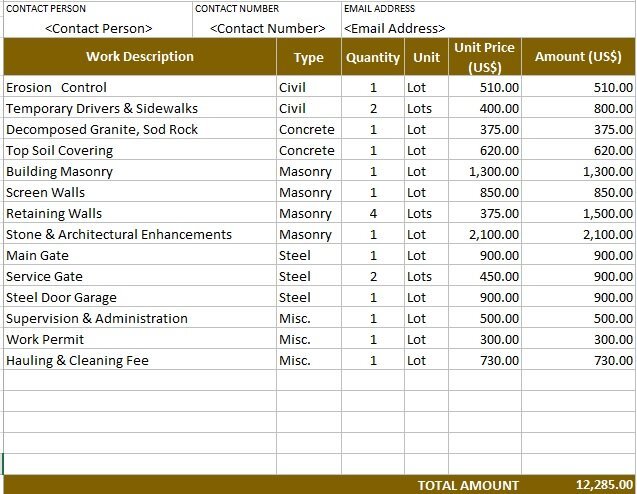
Task: Select the 'Steel Door Garage' cell
Action: click(140, 297)
